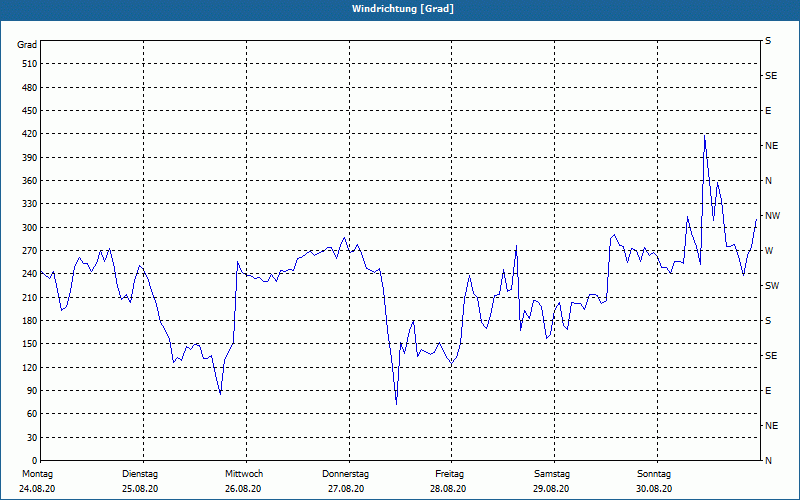Click the 270 degree axis value
The height and width of the screenshot is (500, 800).
coord(30,251)
